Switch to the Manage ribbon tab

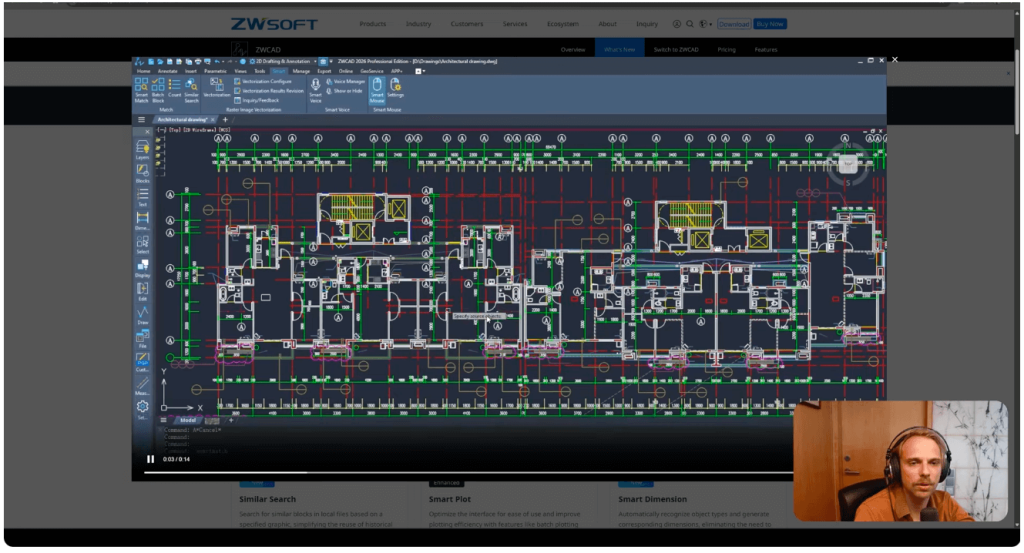[301, 71]
